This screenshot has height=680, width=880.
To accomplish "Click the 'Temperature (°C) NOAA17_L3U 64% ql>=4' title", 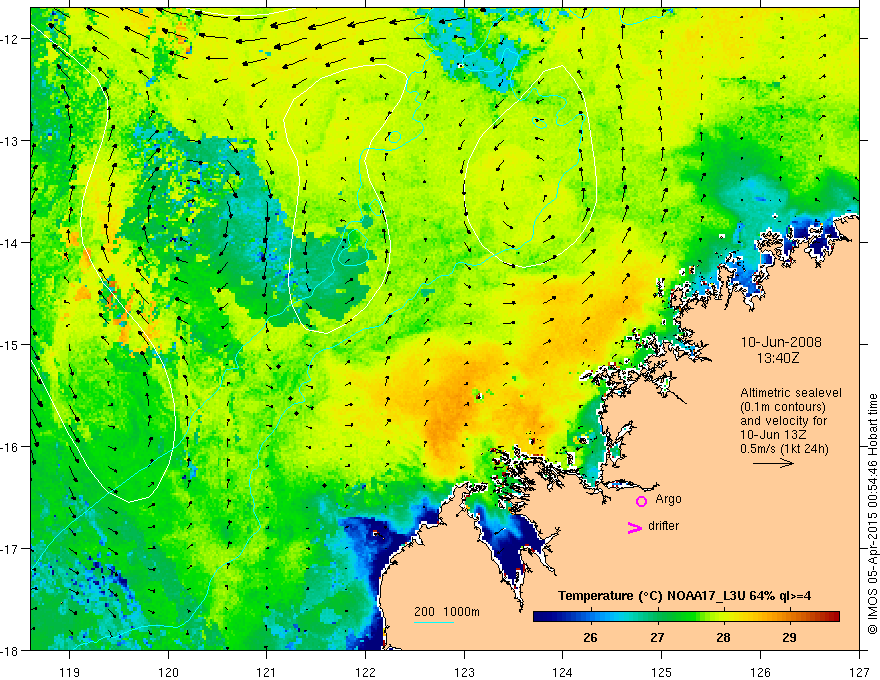I will coord(684,596).
